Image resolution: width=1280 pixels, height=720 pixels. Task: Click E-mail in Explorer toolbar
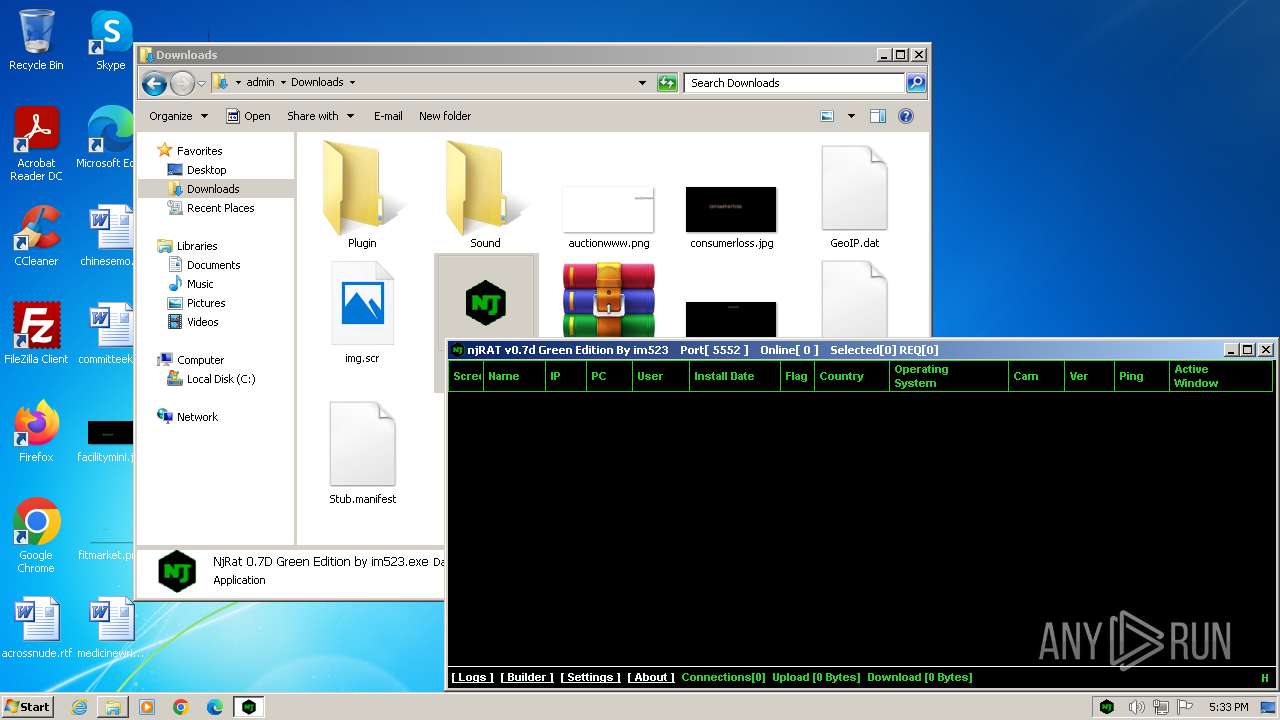pos(388,116)
